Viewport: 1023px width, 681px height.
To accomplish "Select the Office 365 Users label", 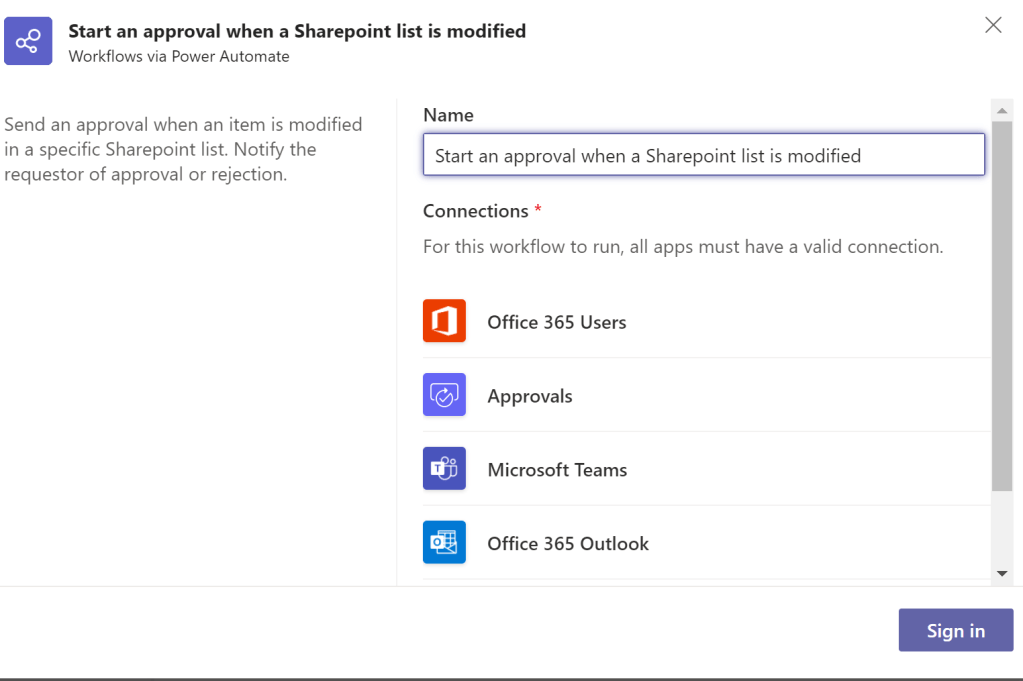I will tap(556, 323).
